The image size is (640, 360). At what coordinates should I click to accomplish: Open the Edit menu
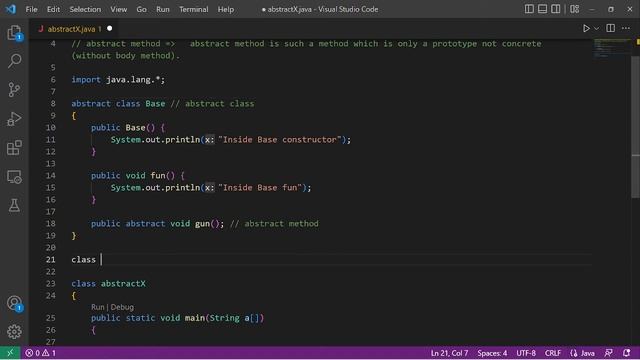pyautogui.click(x=53, y=9)
